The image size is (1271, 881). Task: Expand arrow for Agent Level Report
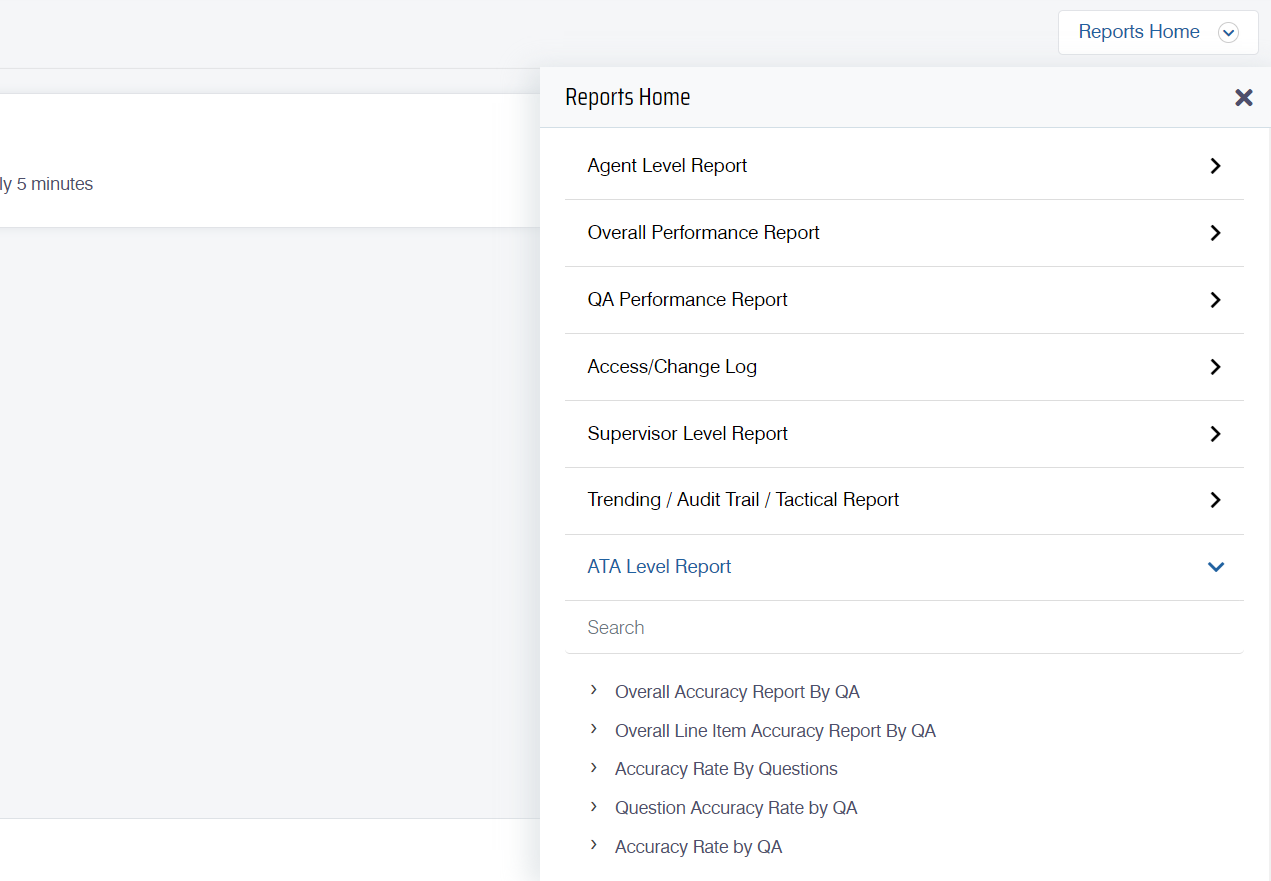1216,166
